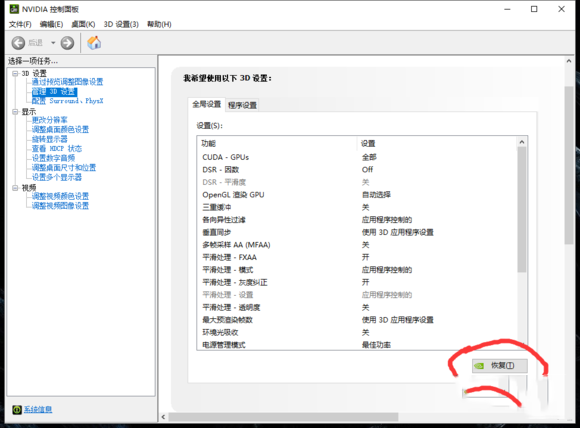
Task: Select 通过预览调整图像设置 in the tree
Action: pos(67,82)
